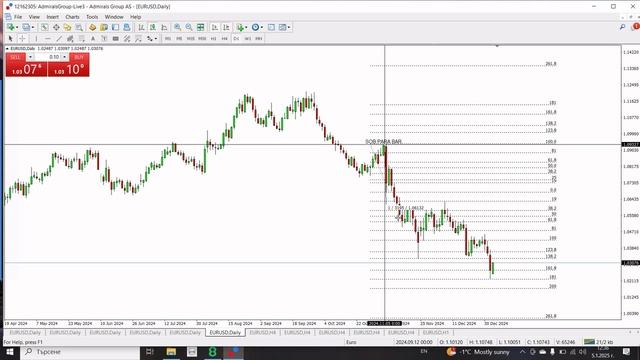This screenshot has height=360, width=640.
Task: Open the Market Watch window icon
Action: click(x=44, y=27)
